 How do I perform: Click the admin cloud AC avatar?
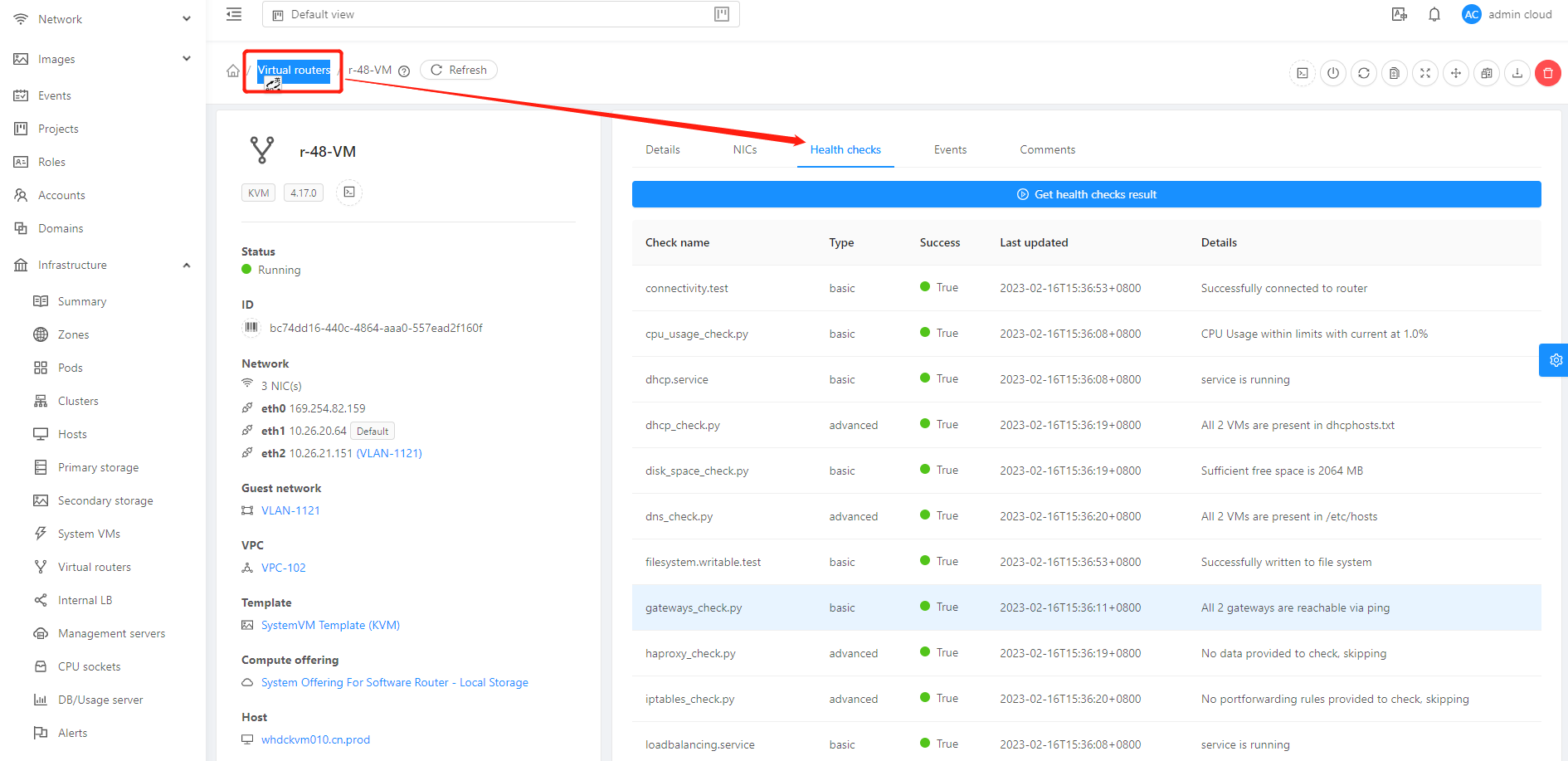[x=1472, y=14]
